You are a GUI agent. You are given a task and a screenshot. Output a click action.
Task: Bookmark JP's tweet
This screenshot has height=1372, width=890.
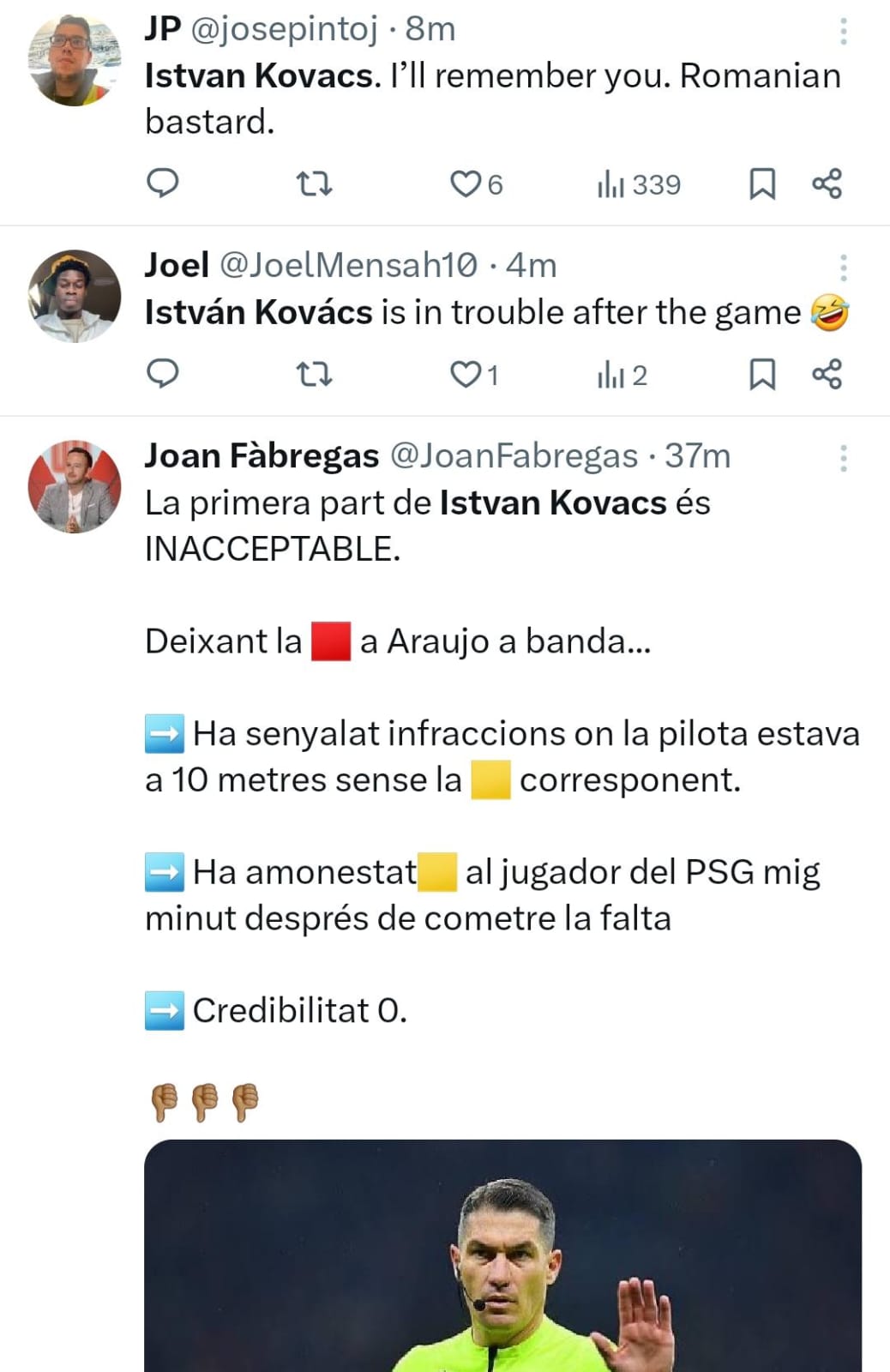(762, 184)
